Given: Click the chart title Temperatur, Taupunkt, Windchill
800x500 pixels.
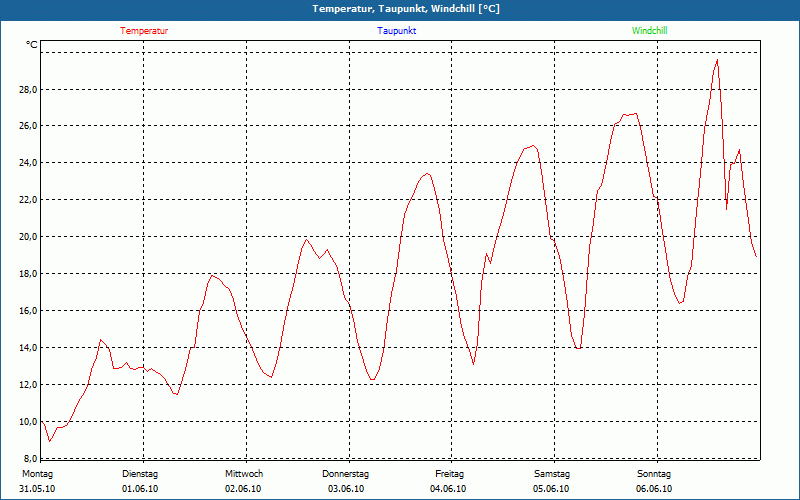Looking at the screenshot, I should 406,9.
